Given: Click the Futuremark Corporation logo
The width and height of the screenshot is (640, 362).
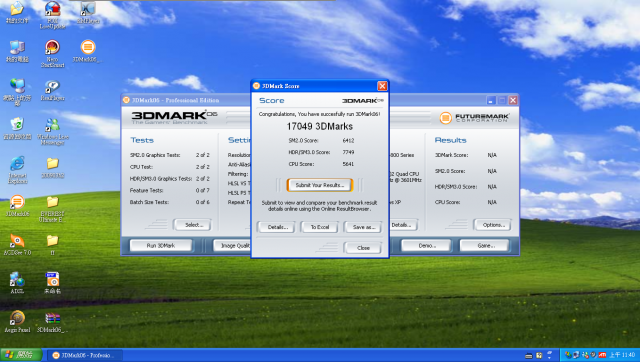Looking at the screenshot, I should [474, 118].
